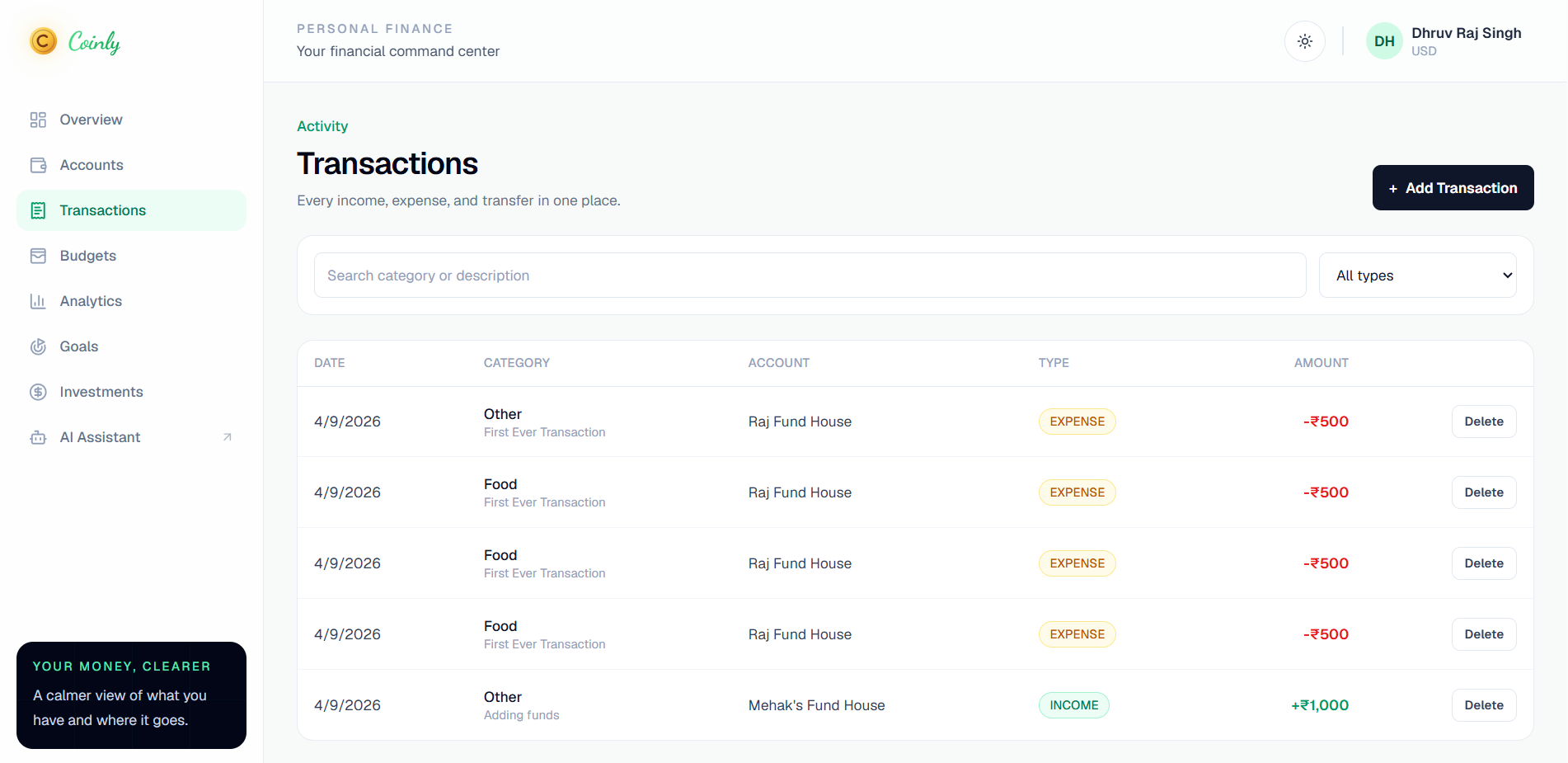The image size is (1568, 763).
Task: Click the Add Transaction button
Action: point(1453,188)
